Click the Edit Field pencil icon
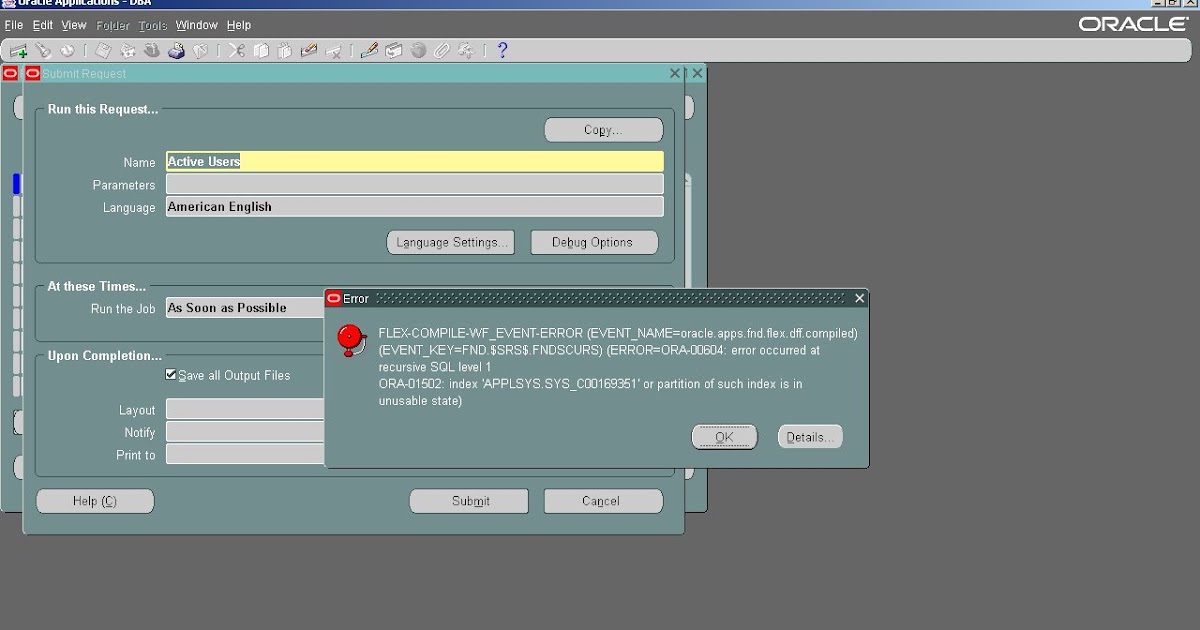Viewport: 1200px width, 630px height. pos(369,51)
